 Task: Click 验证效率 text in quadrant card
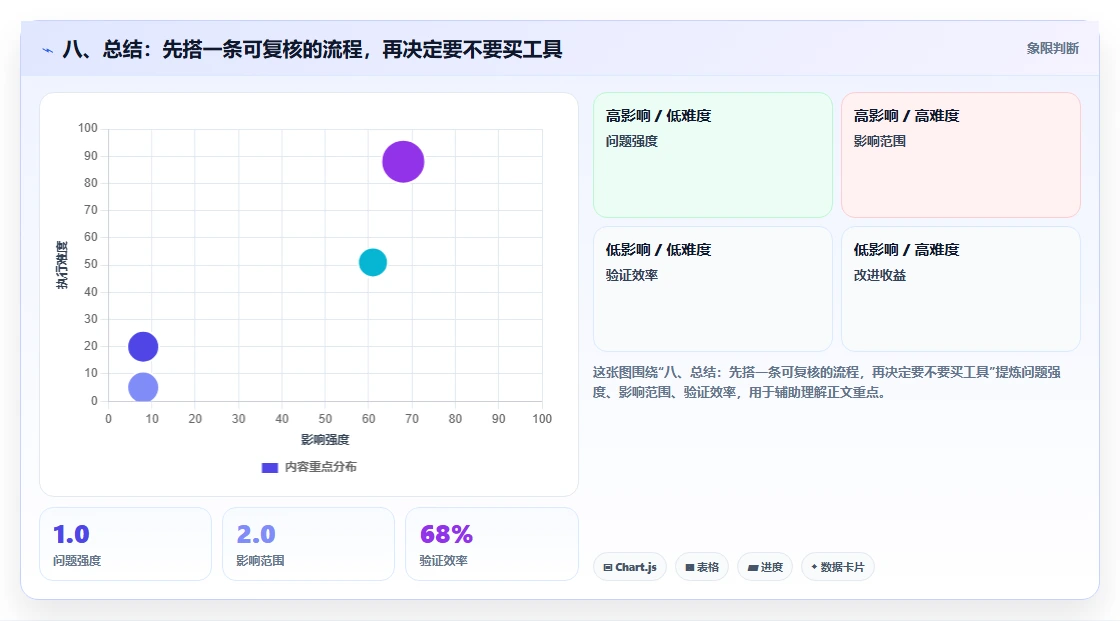tap(631, 275)
